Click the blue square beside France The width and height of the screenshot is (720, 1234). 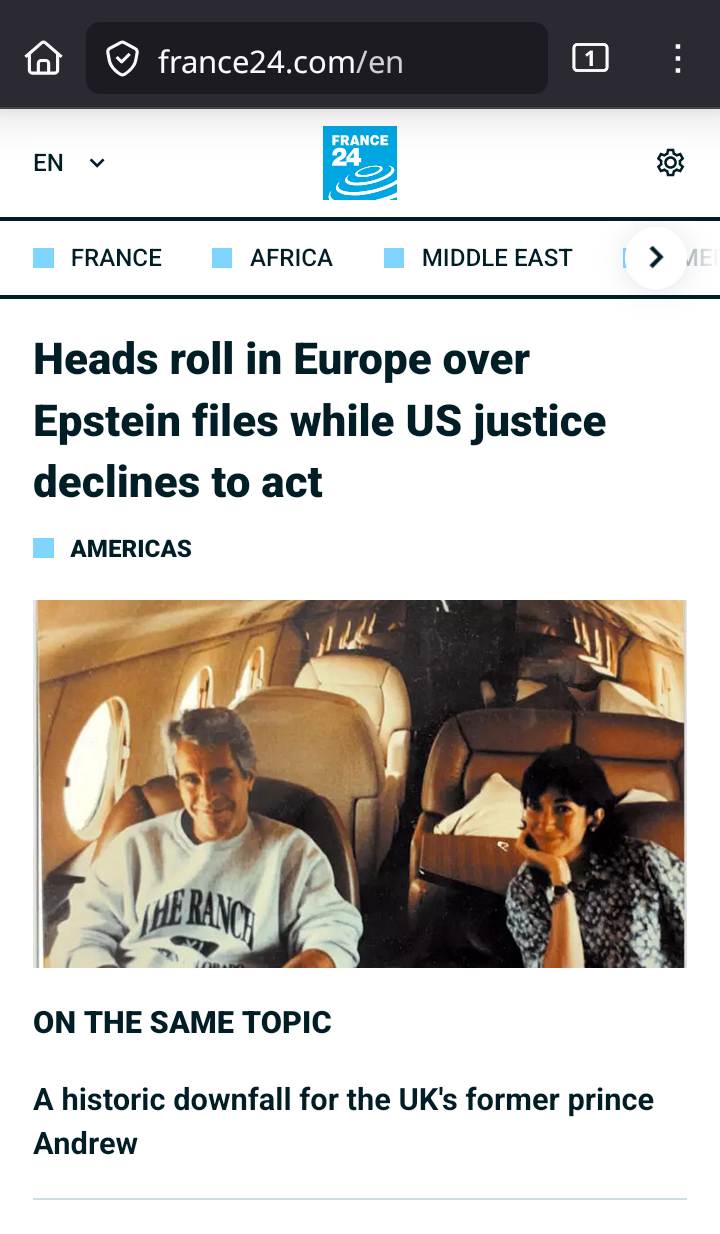point(44,258)
